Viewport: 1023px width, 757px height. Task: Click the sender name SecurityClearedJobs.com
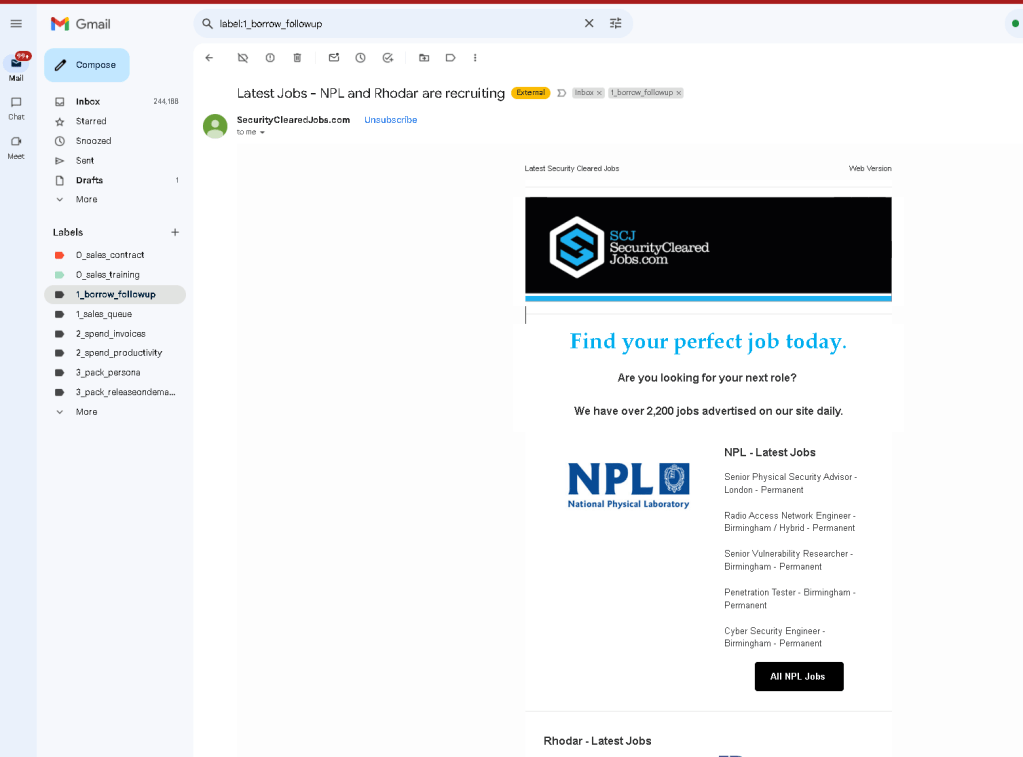294,120
